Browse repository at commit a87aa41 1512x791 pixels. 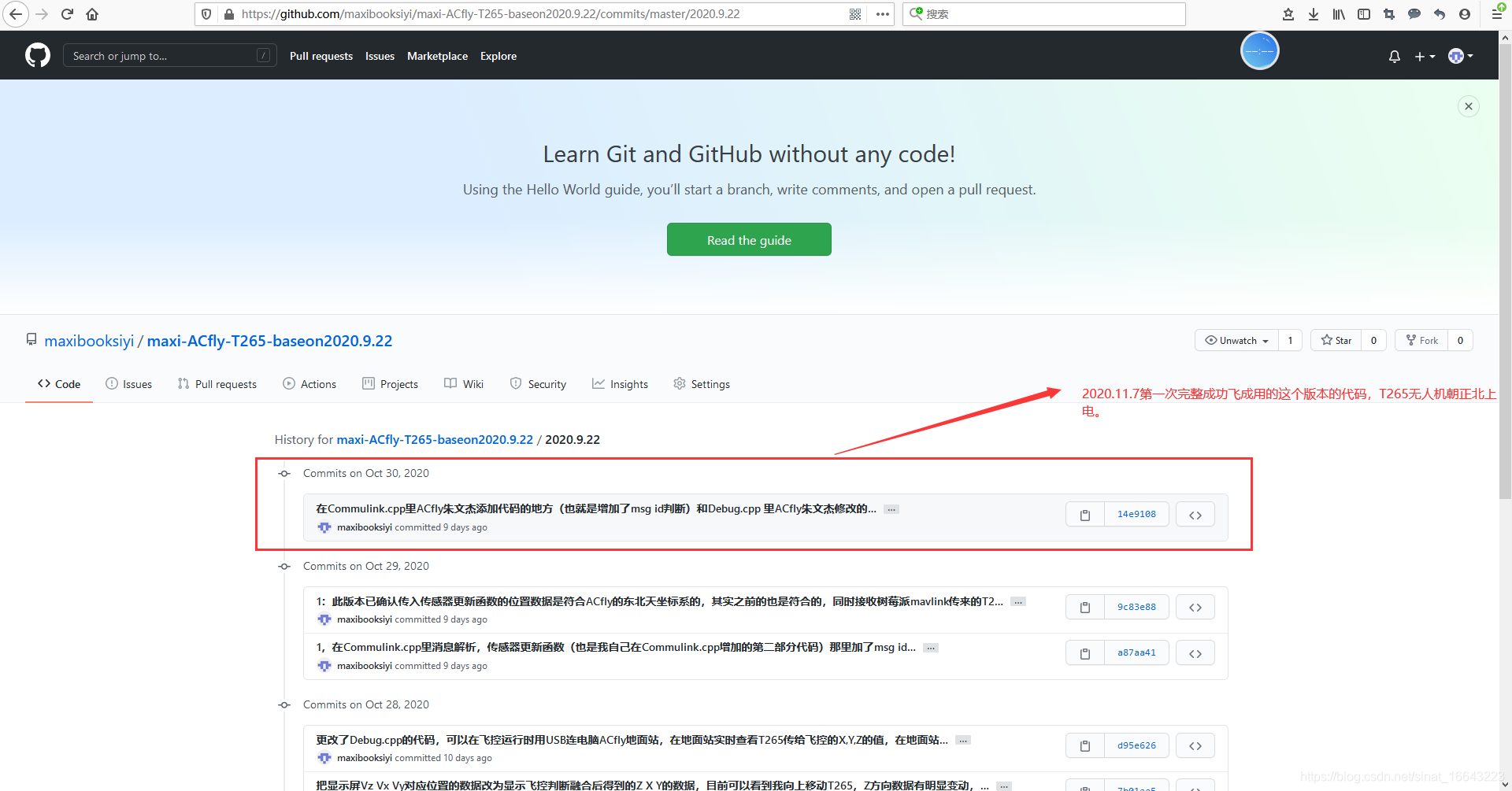click(x=1195, y=653)
